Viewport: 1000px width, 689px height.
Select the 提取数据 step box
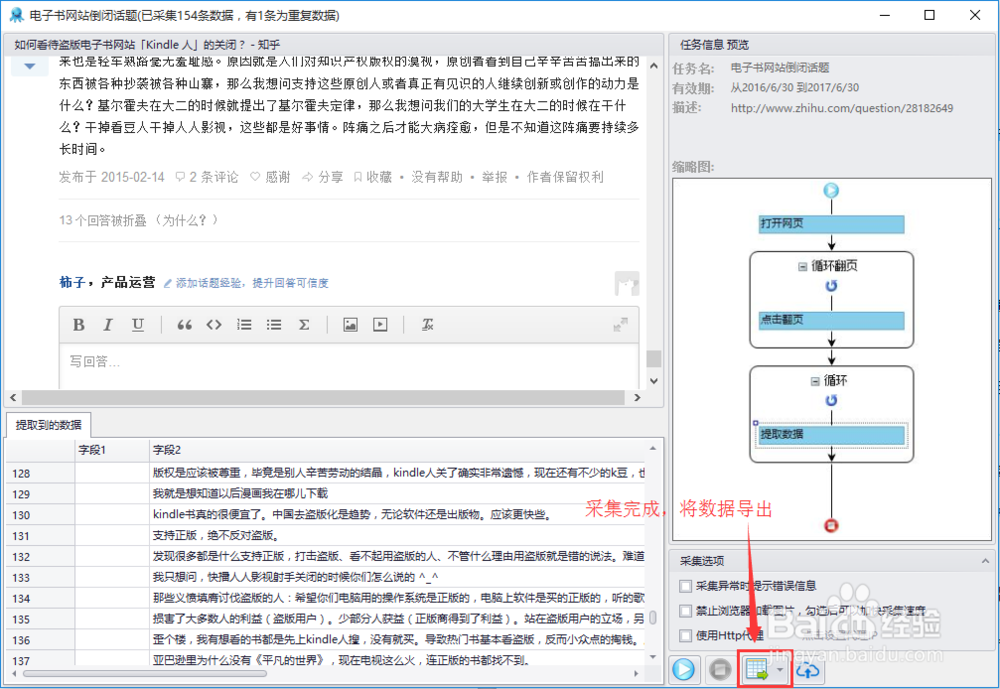[x=831, y=434]
